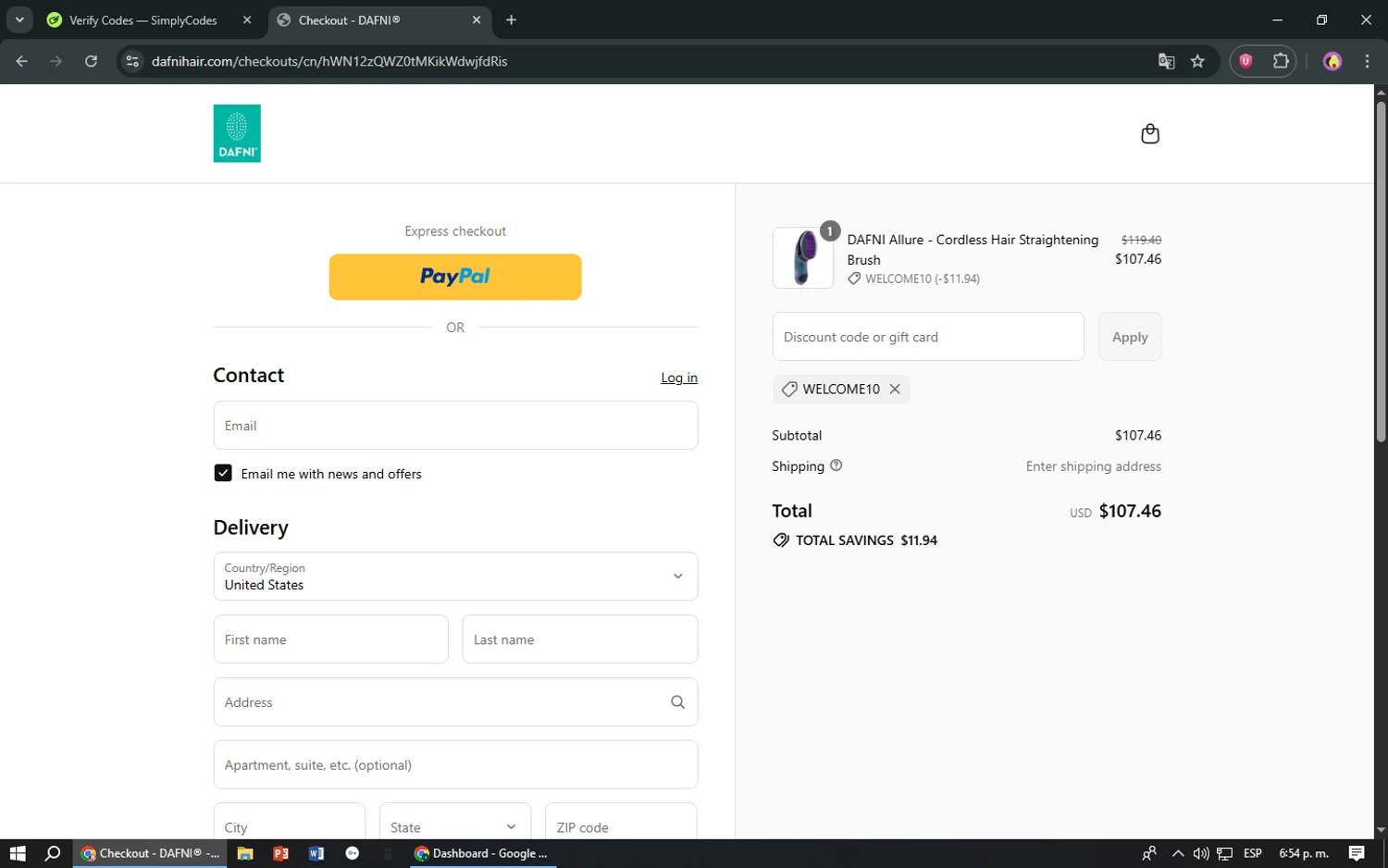The width and height of the screenshot is (1388, 868).
Task: Switch to the Verify Codes — SimplyCodes tab
Action: click(143, 20)
